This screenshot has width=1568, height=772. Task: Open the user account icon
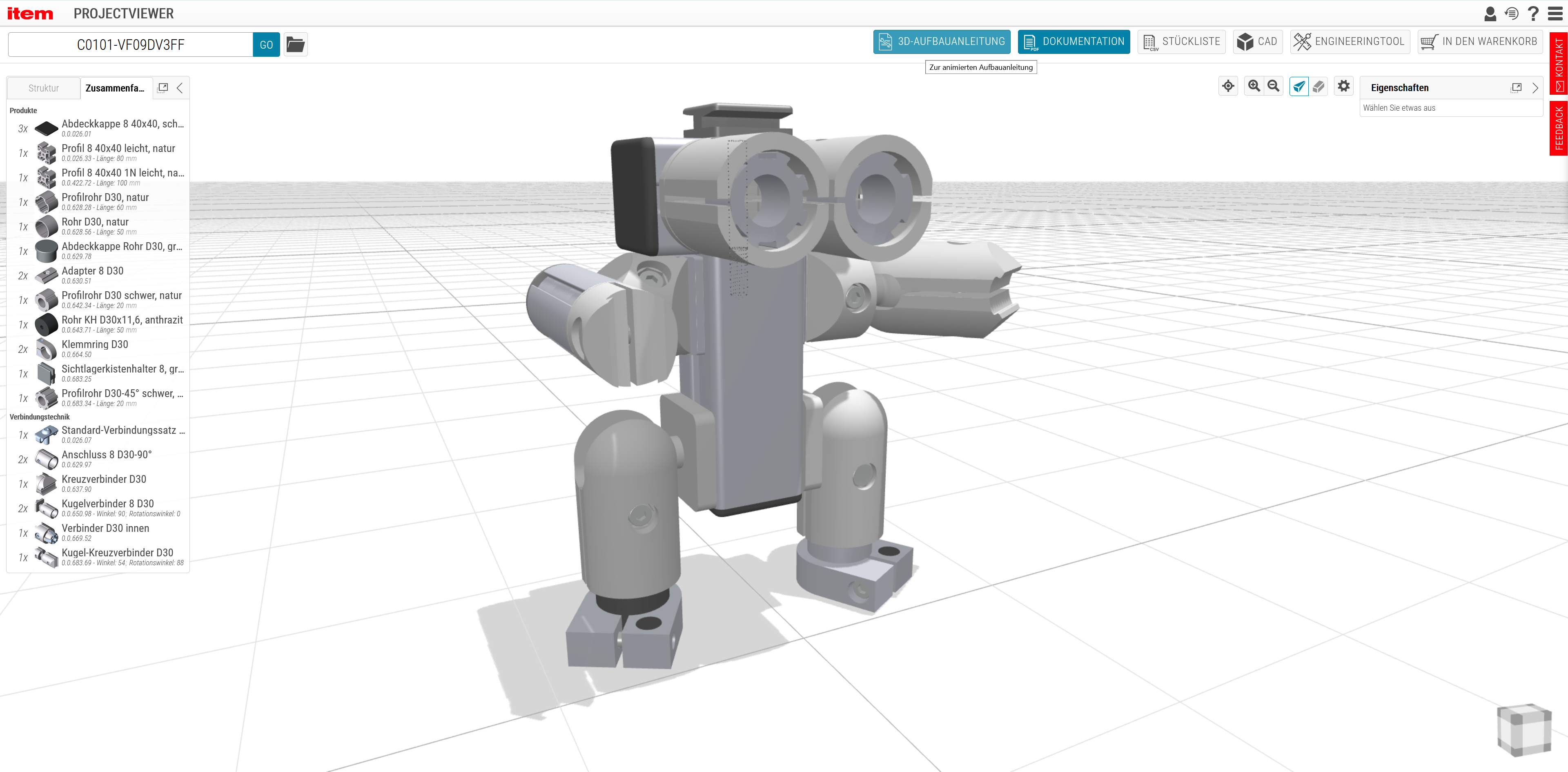(x=1490, y=13)
